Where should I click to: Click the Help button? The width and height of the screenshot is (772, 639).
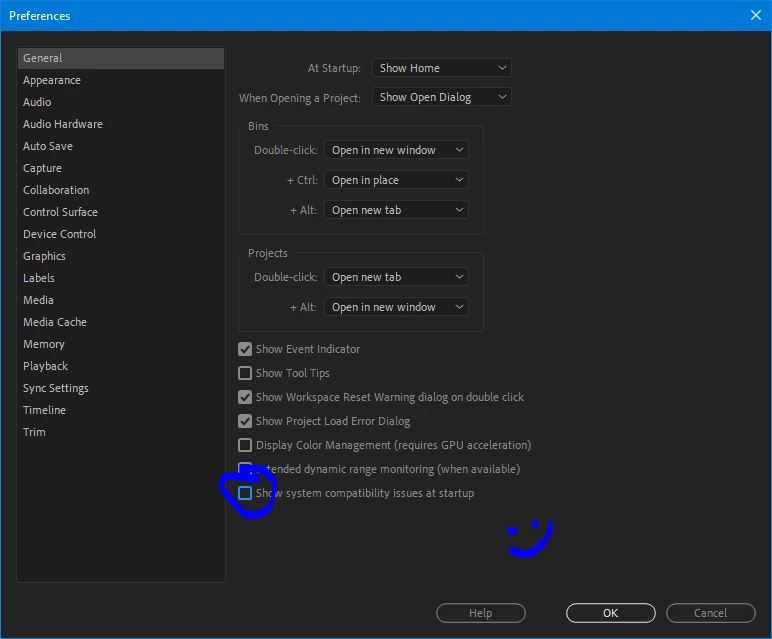pyautogui.click(x=481, y=613)
